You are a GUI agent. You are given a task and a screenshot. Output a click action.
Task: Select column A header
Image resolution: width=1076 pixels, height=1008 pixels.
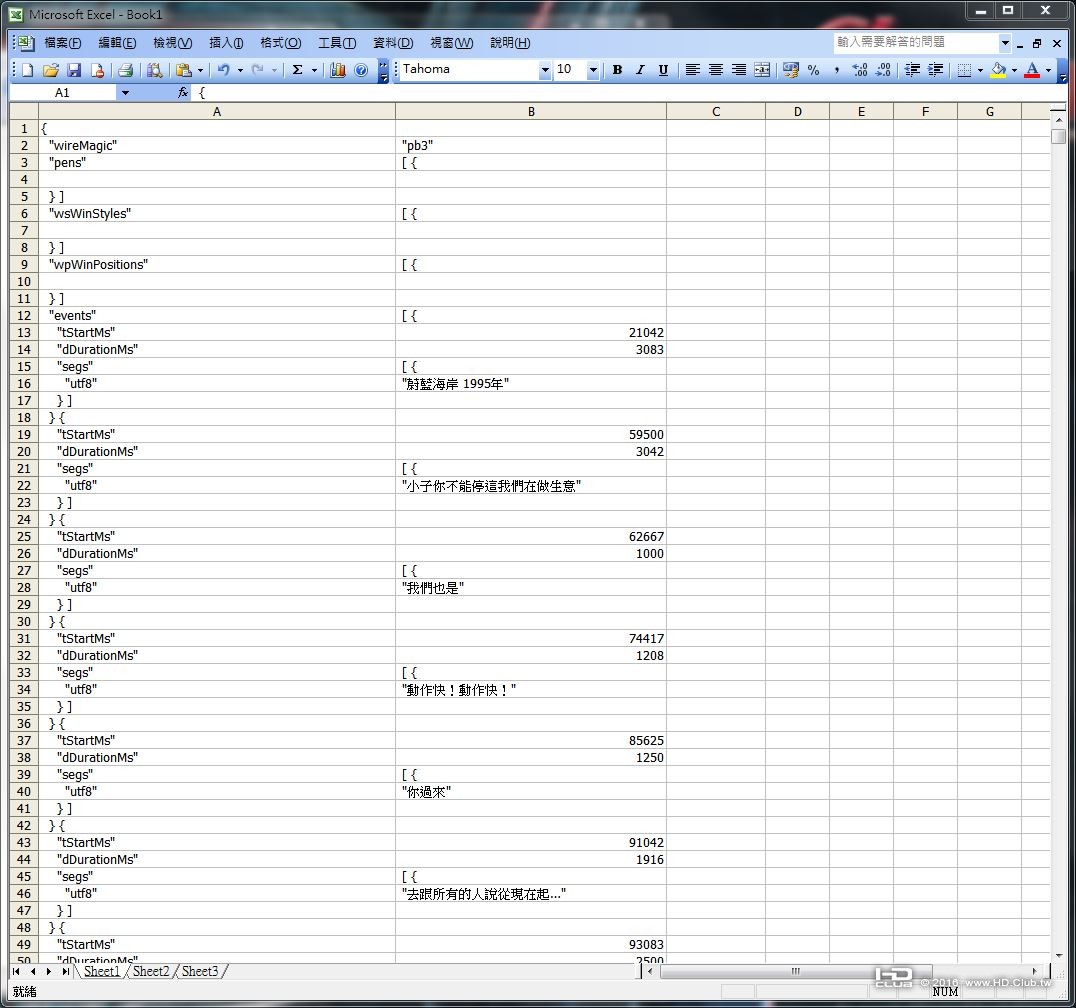point(217,111)
